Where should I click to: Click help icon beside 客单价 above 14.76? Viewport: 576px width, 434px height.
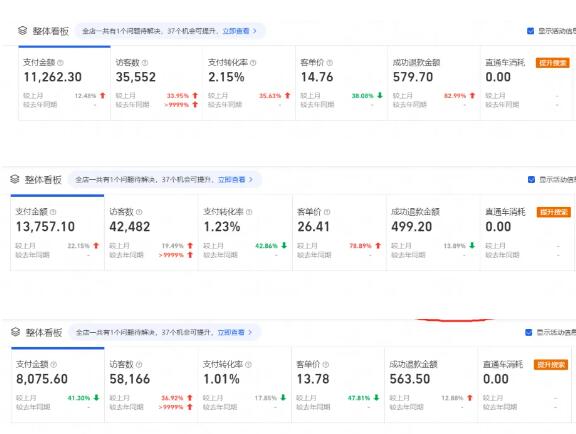[330, 63]
